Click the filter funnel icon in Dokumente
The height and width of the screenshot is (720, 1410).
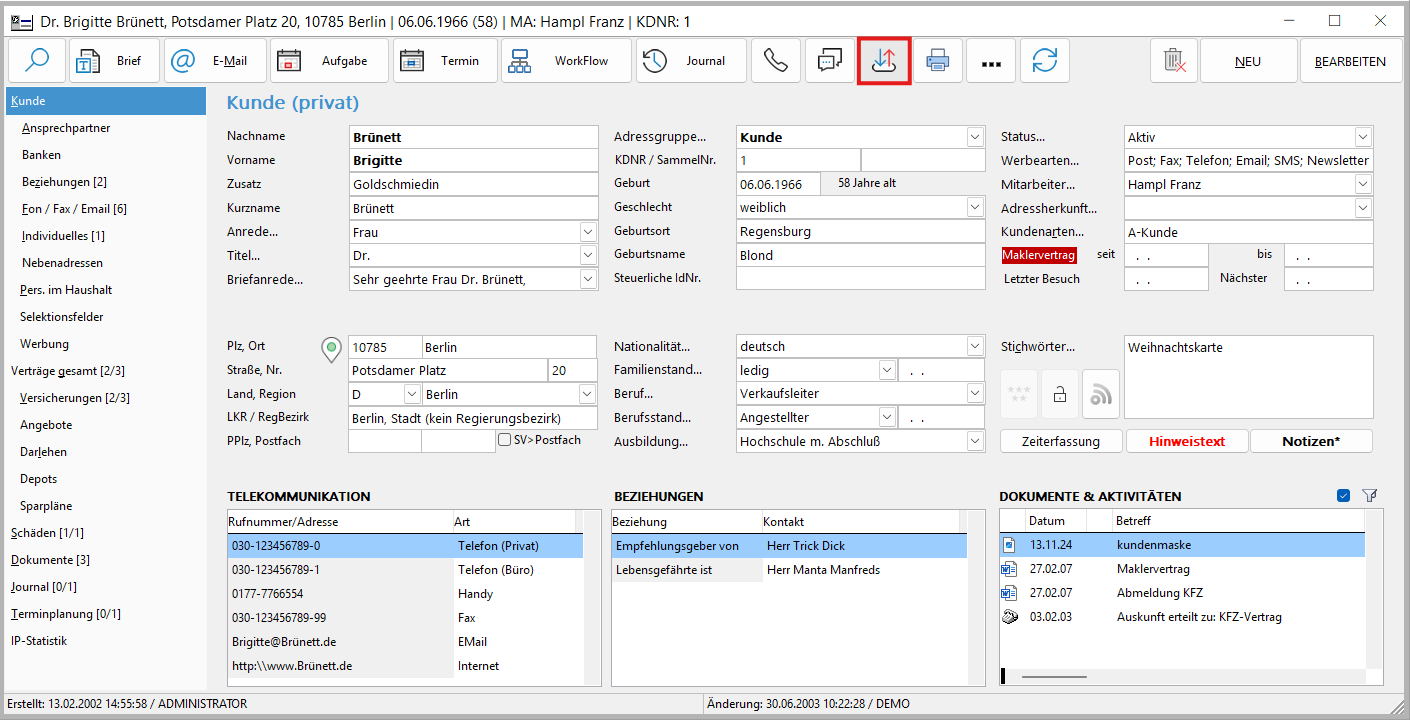(1370, 496)
